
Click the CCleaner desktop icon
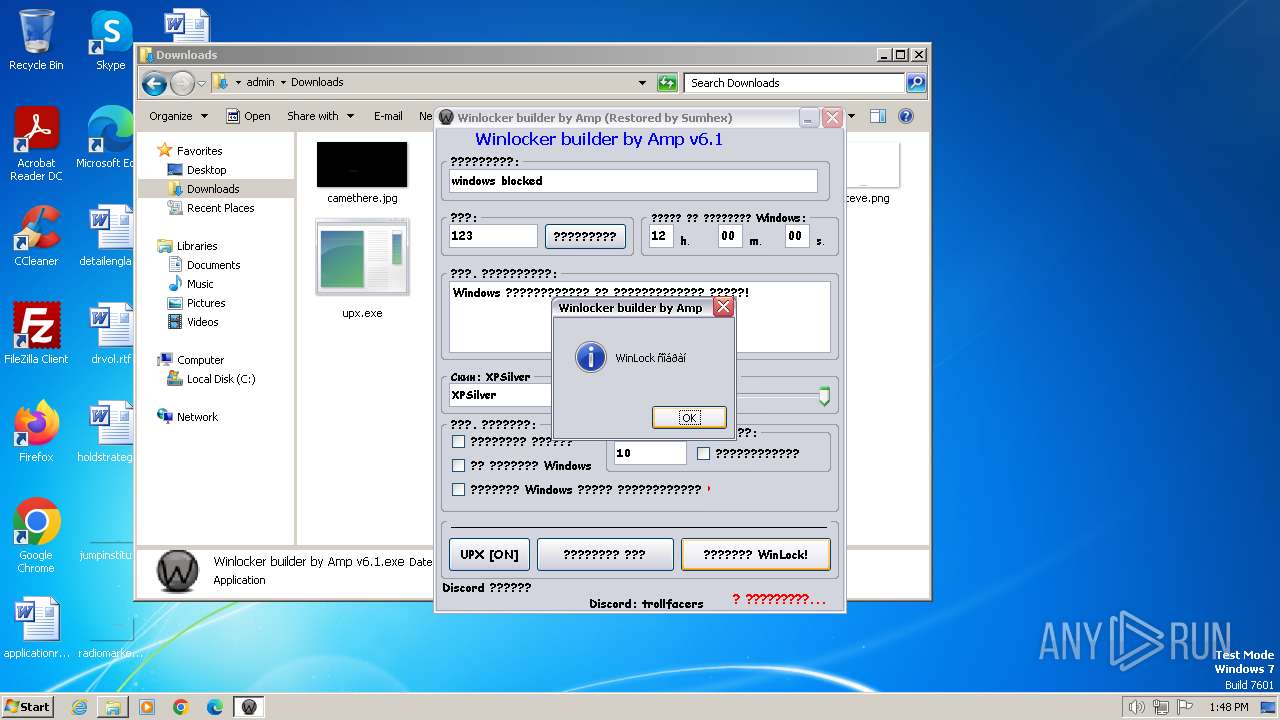tap(36, 236)
